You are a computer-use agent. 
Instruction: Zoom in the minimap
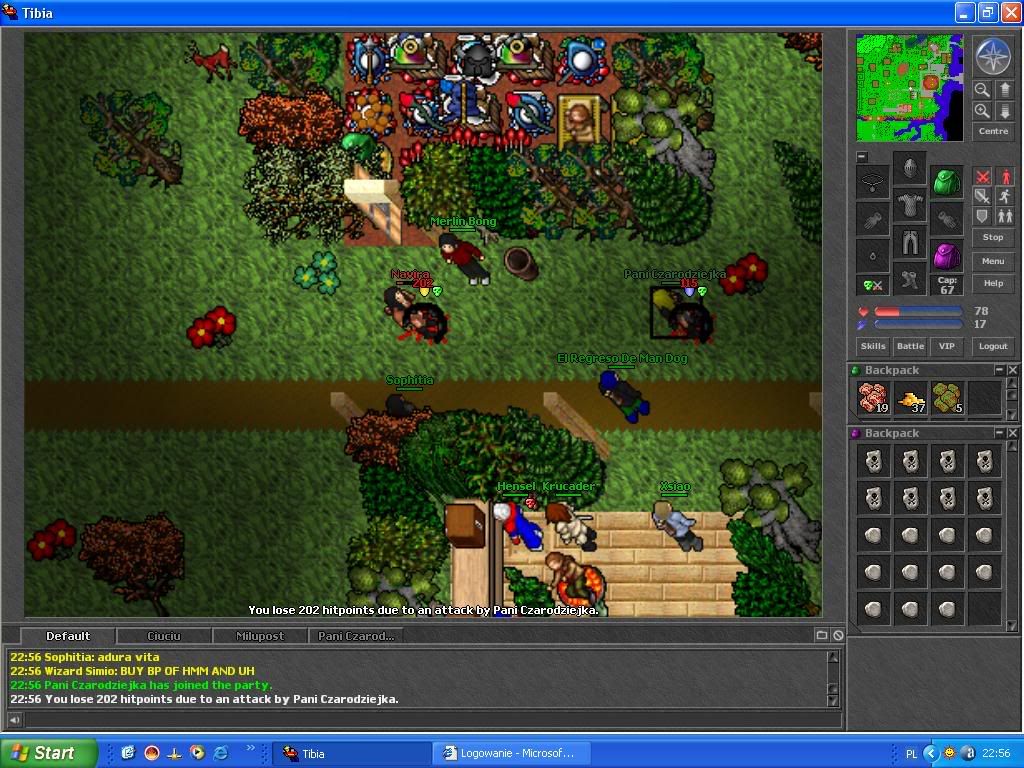982,111
